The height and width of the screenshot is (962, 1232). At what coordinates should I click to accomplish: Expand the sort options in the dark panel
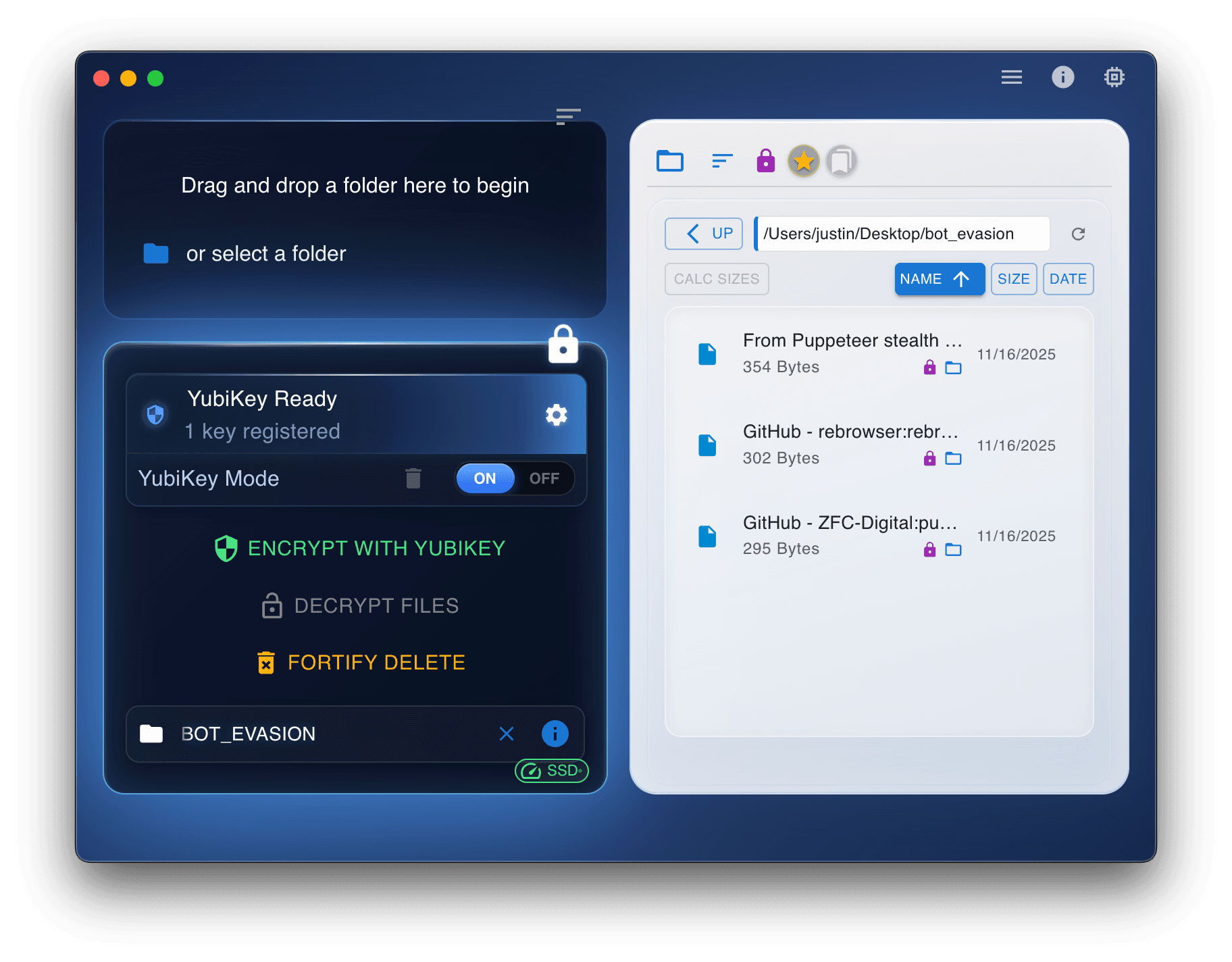pos(568,117)
